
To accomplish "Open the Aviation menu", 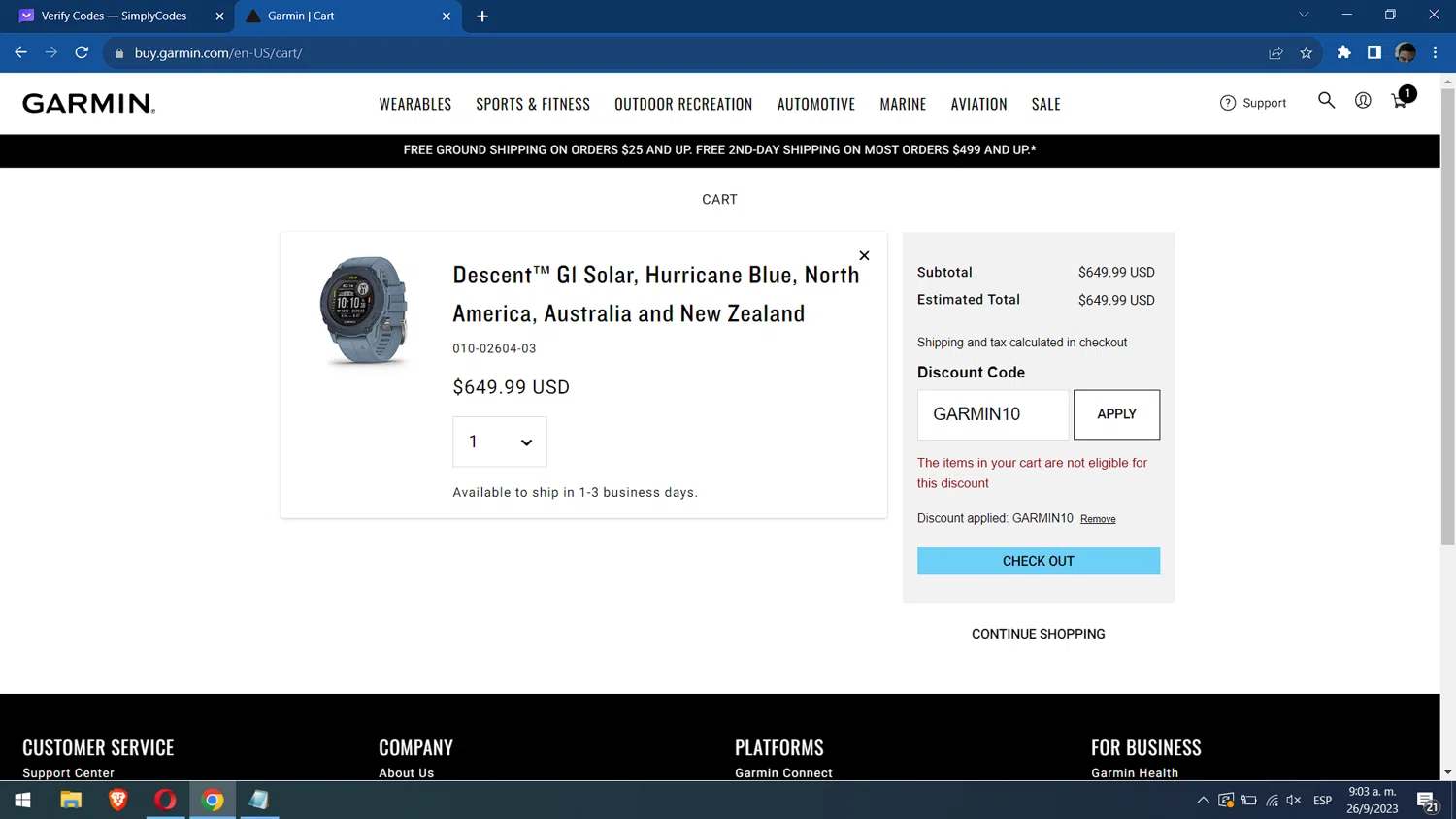I will 978,104.
